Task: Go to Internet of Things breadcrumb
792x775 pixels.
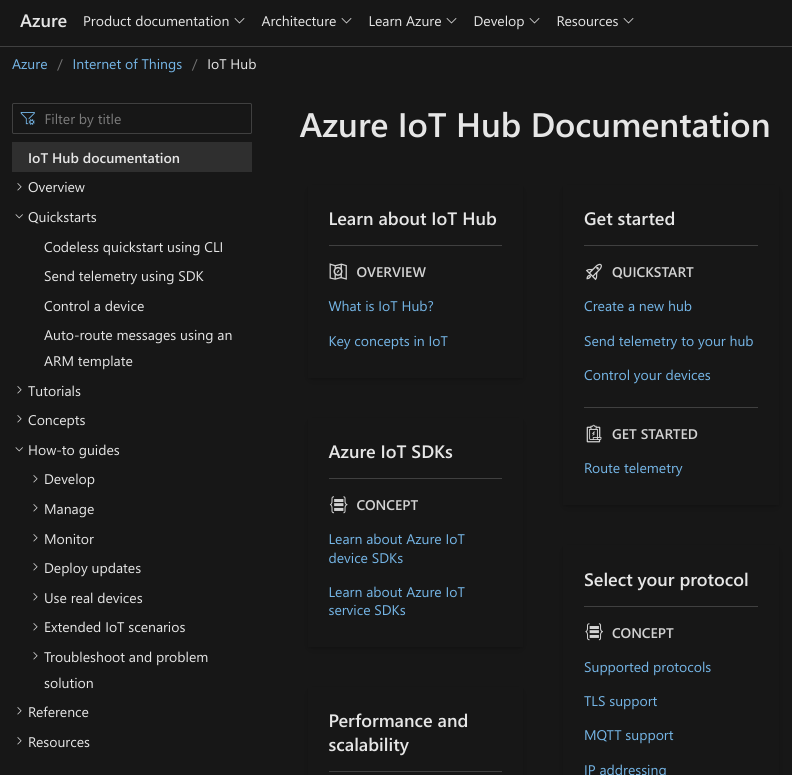Action: (127, 64)
